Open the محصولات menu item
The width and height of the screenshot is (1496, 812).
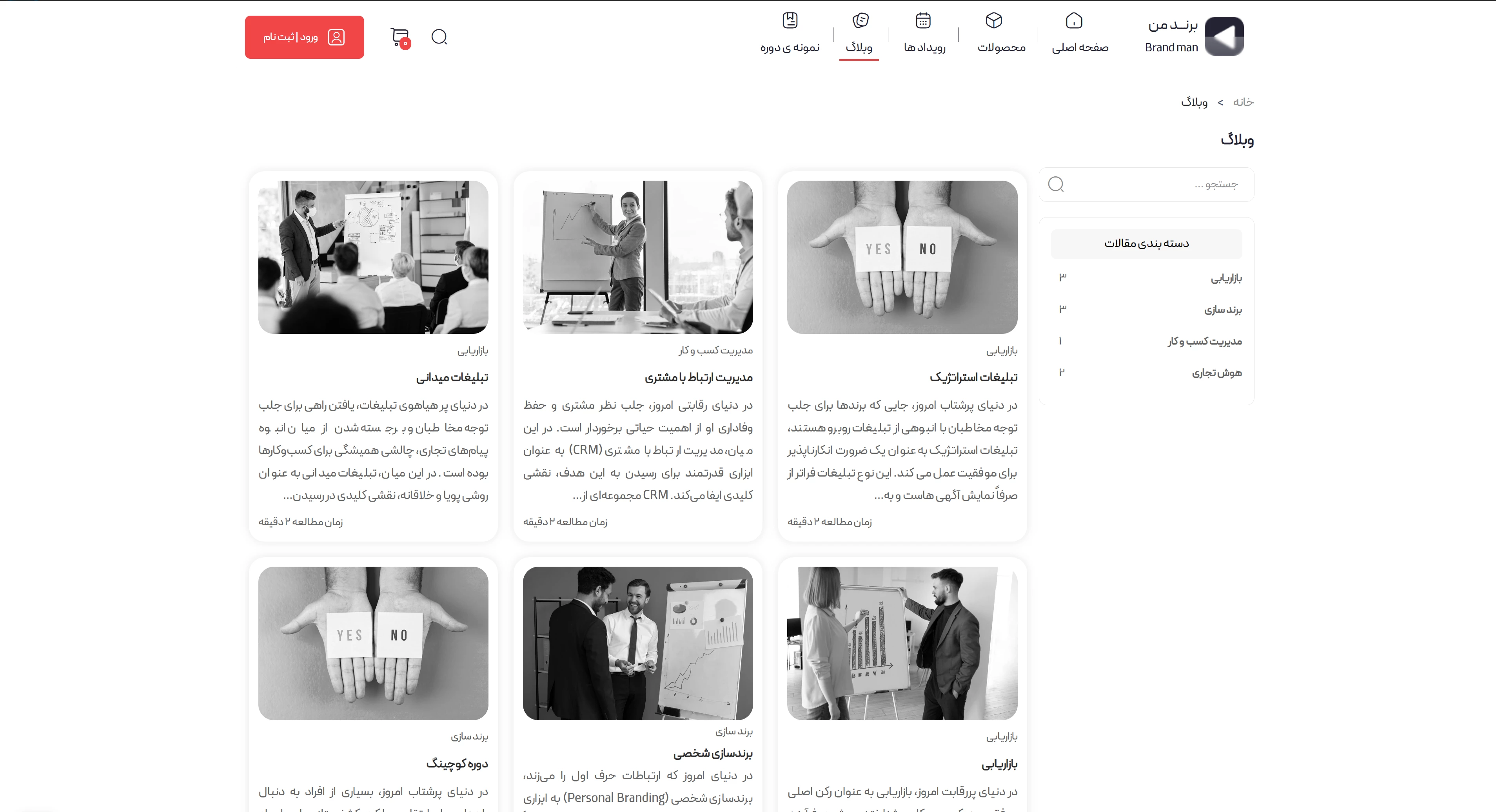click(x=1001, y=47)
